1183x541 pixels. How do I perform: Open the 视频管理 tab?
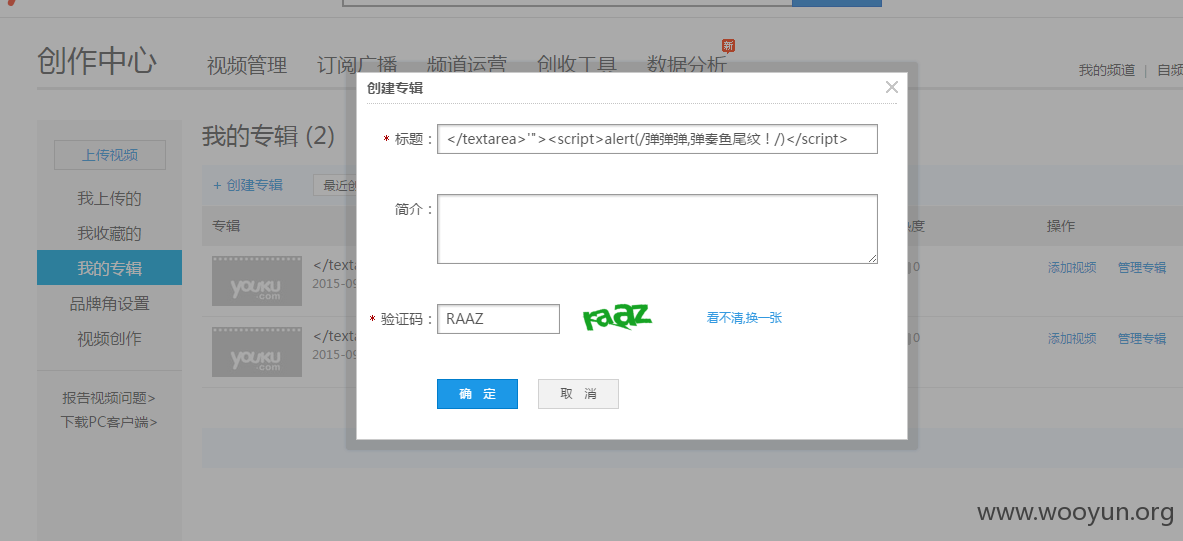click(247, 65)
